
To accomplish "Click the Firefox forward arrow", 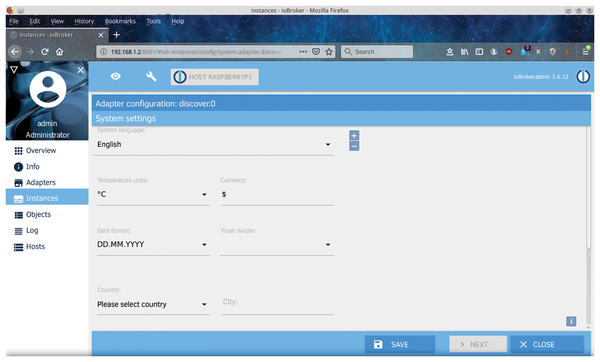I will coord(30,52).
